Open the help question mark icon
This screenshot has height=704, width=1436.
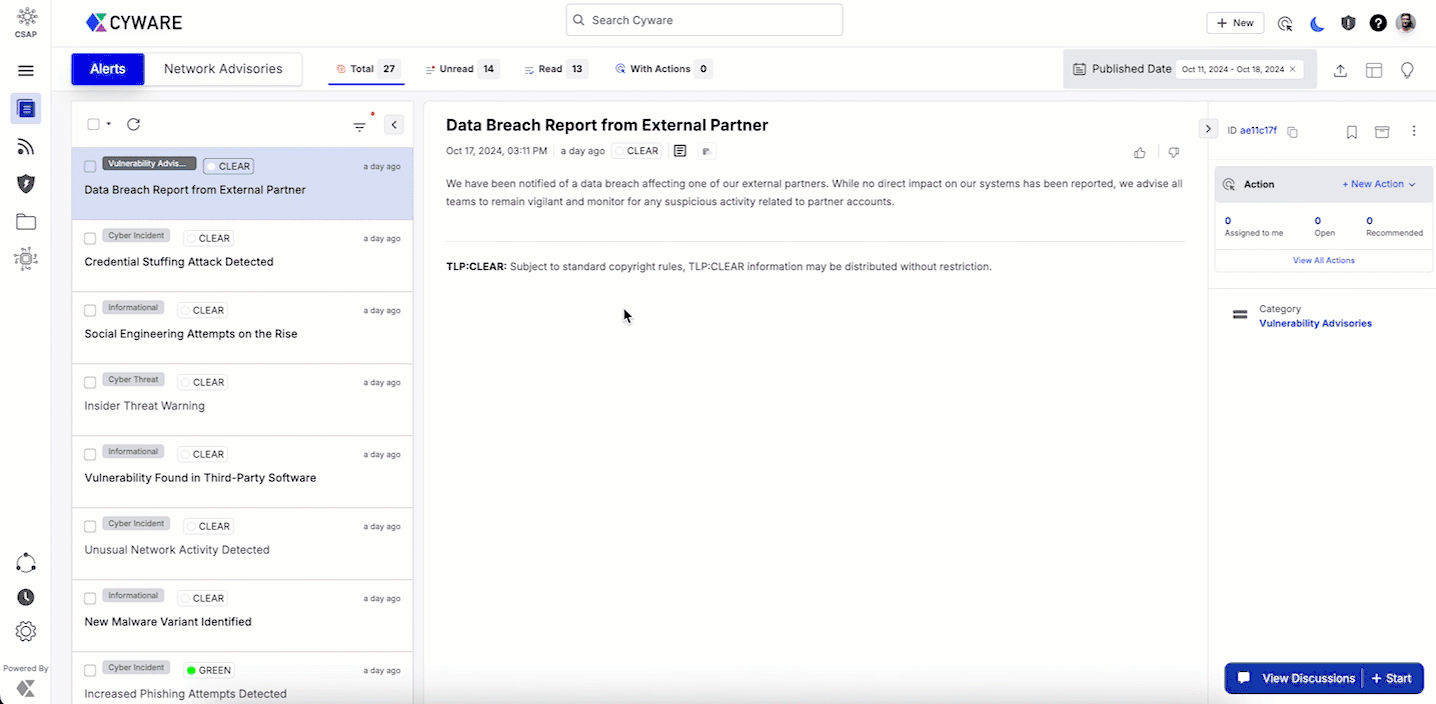pos(1378,23)
